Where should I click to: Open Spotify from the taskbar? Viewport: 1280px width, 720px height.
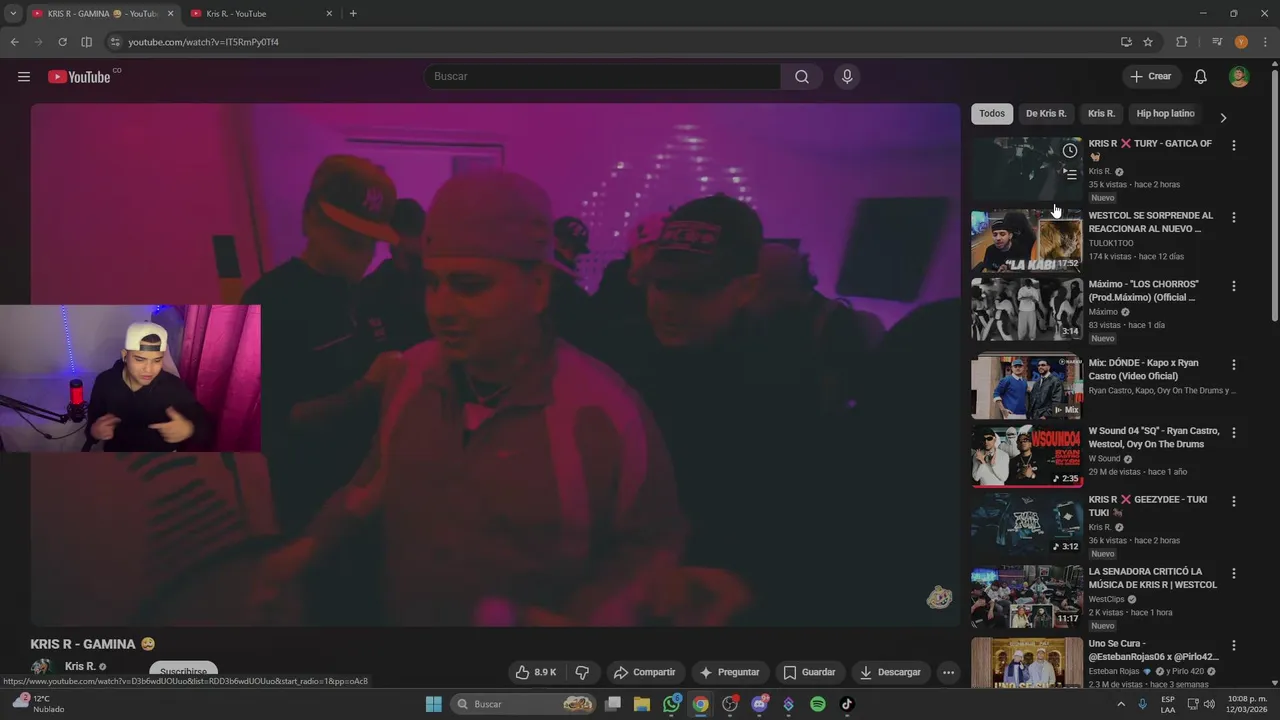pyautogui.click(x=817, y=704)
